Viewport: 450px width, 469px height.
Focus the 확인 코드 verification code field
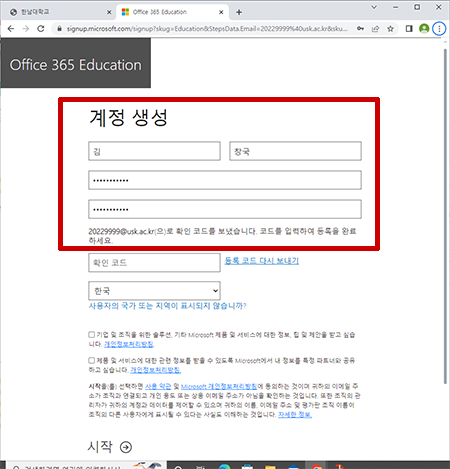pyautogui.click(x=154, y=263)
